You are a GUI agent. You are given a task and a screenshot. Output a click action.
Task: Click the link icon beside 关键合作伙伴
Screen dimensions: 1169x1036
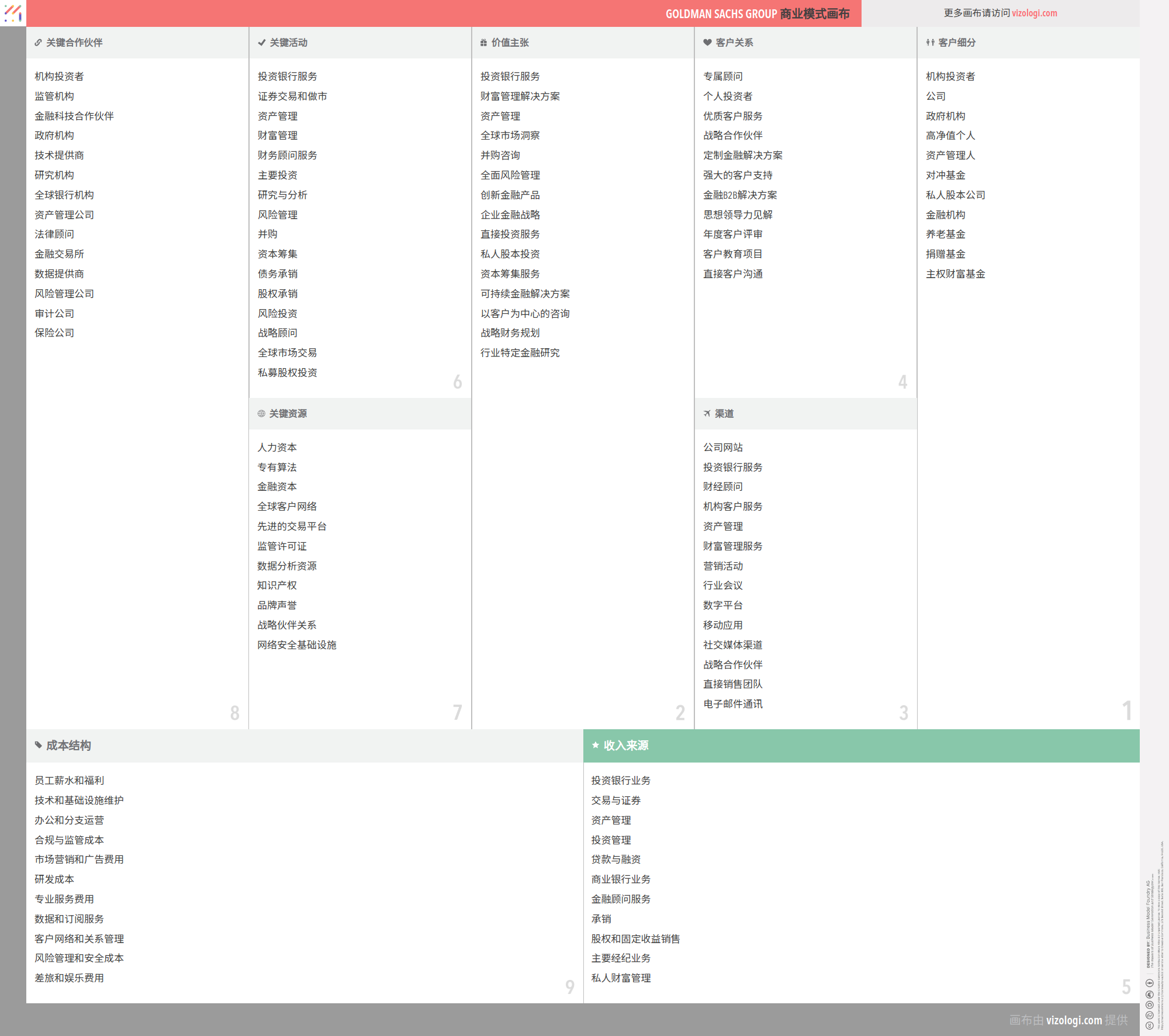point(38,43)
